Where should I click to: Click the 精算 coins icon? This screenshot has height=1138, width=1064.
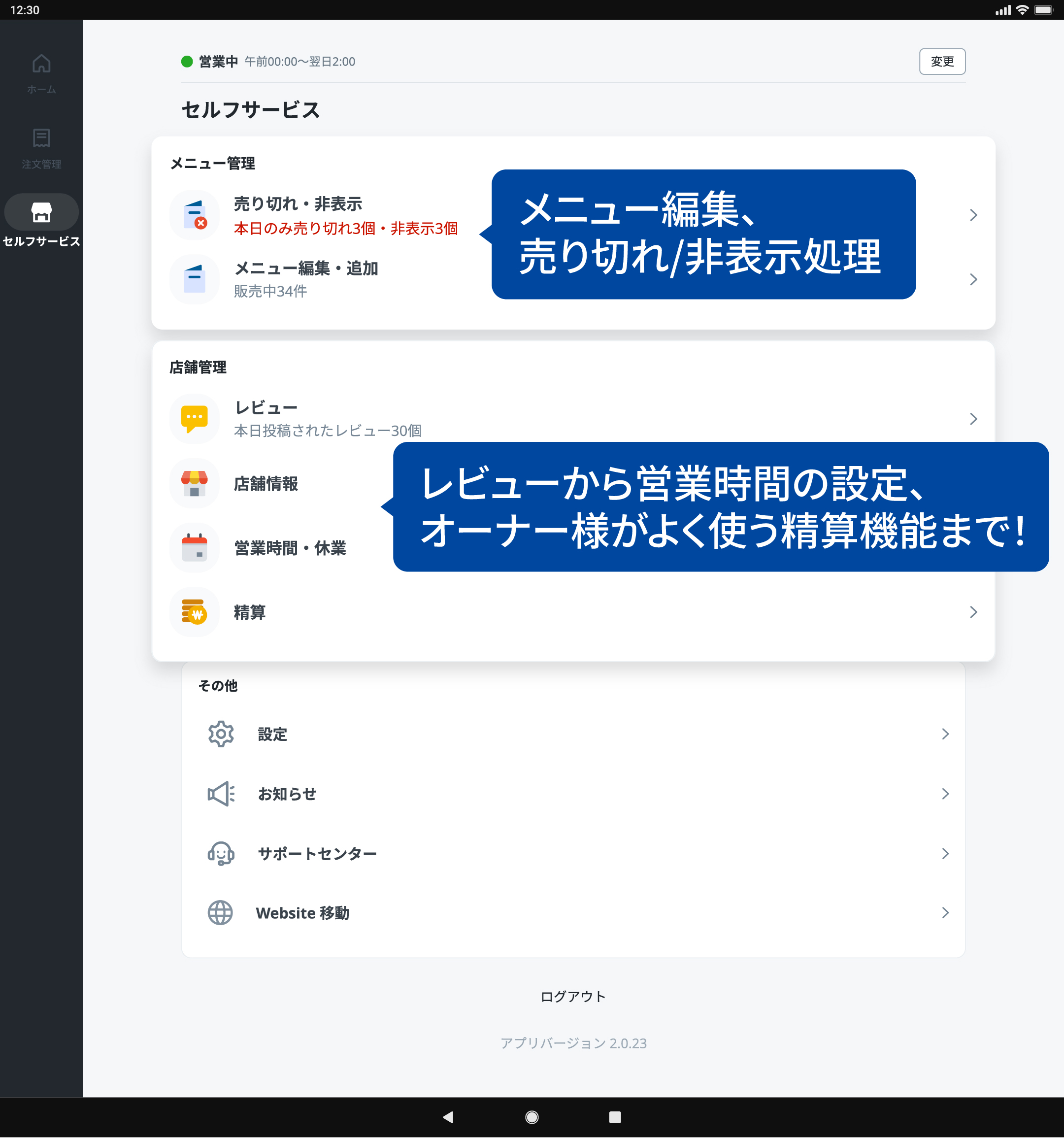[195, 612]
